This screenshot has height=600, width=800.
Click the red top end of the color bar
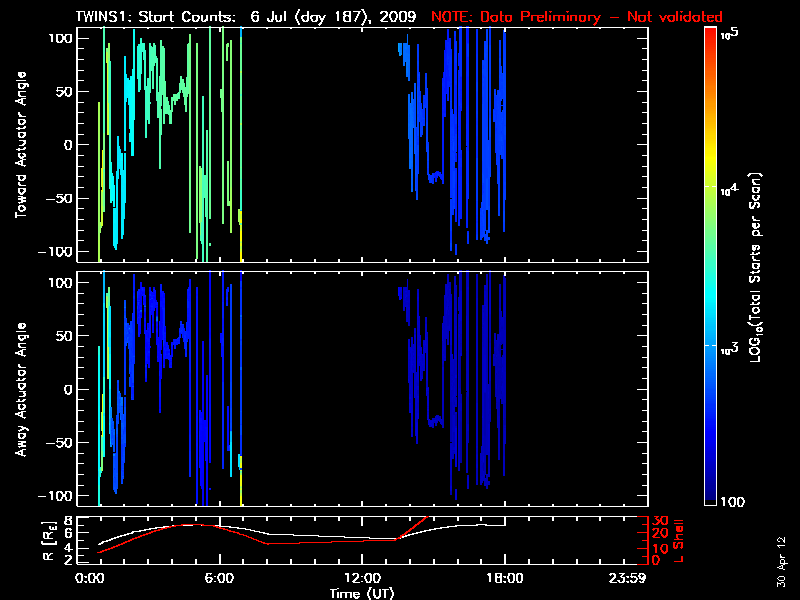(x=710, y=34)
